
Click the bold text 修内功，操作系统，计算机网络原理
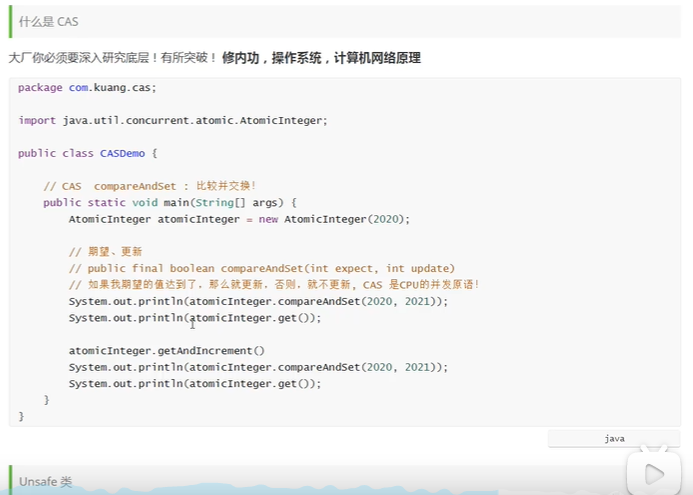coord(321,58)
